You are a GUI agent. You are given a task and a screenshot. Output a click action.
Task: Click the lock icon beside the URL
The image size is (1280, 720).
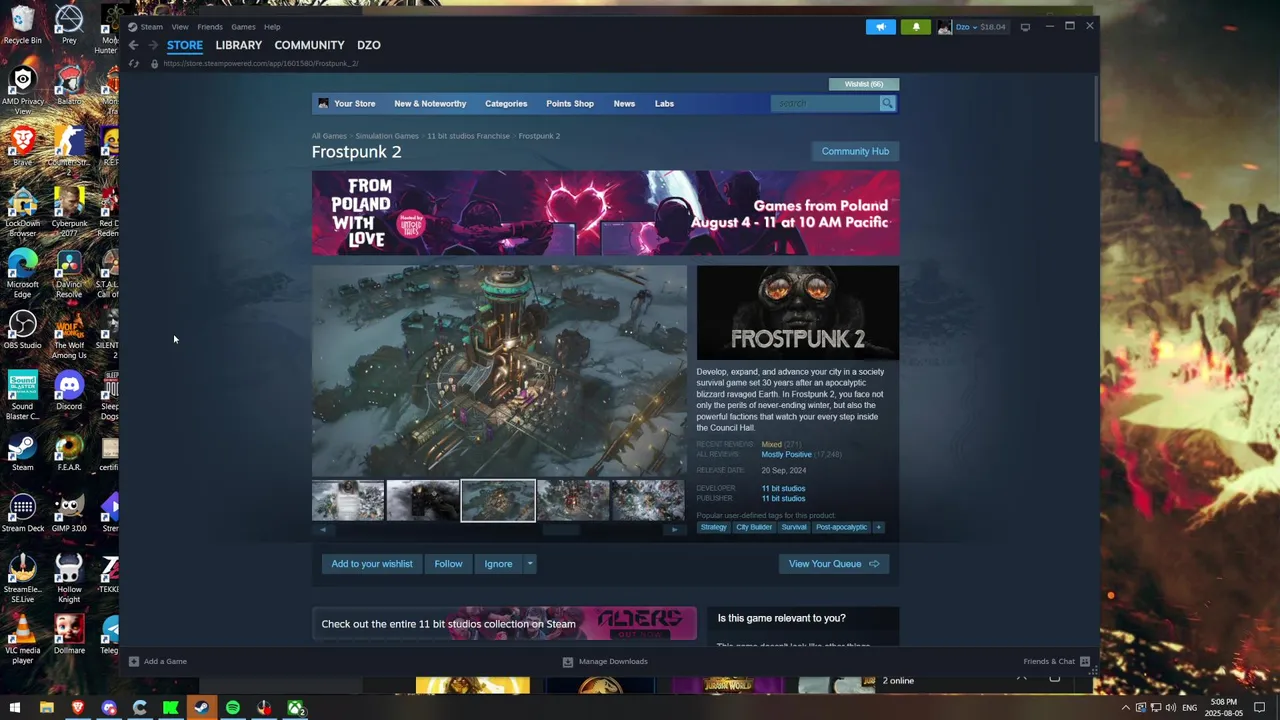154,64
